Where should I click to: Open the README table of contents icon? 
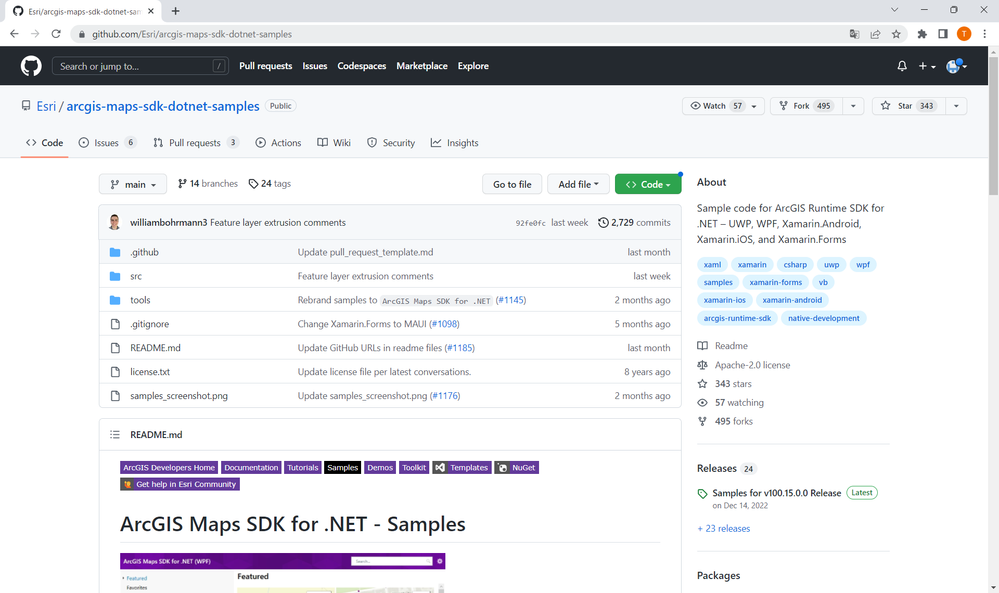tap(115, 435)
